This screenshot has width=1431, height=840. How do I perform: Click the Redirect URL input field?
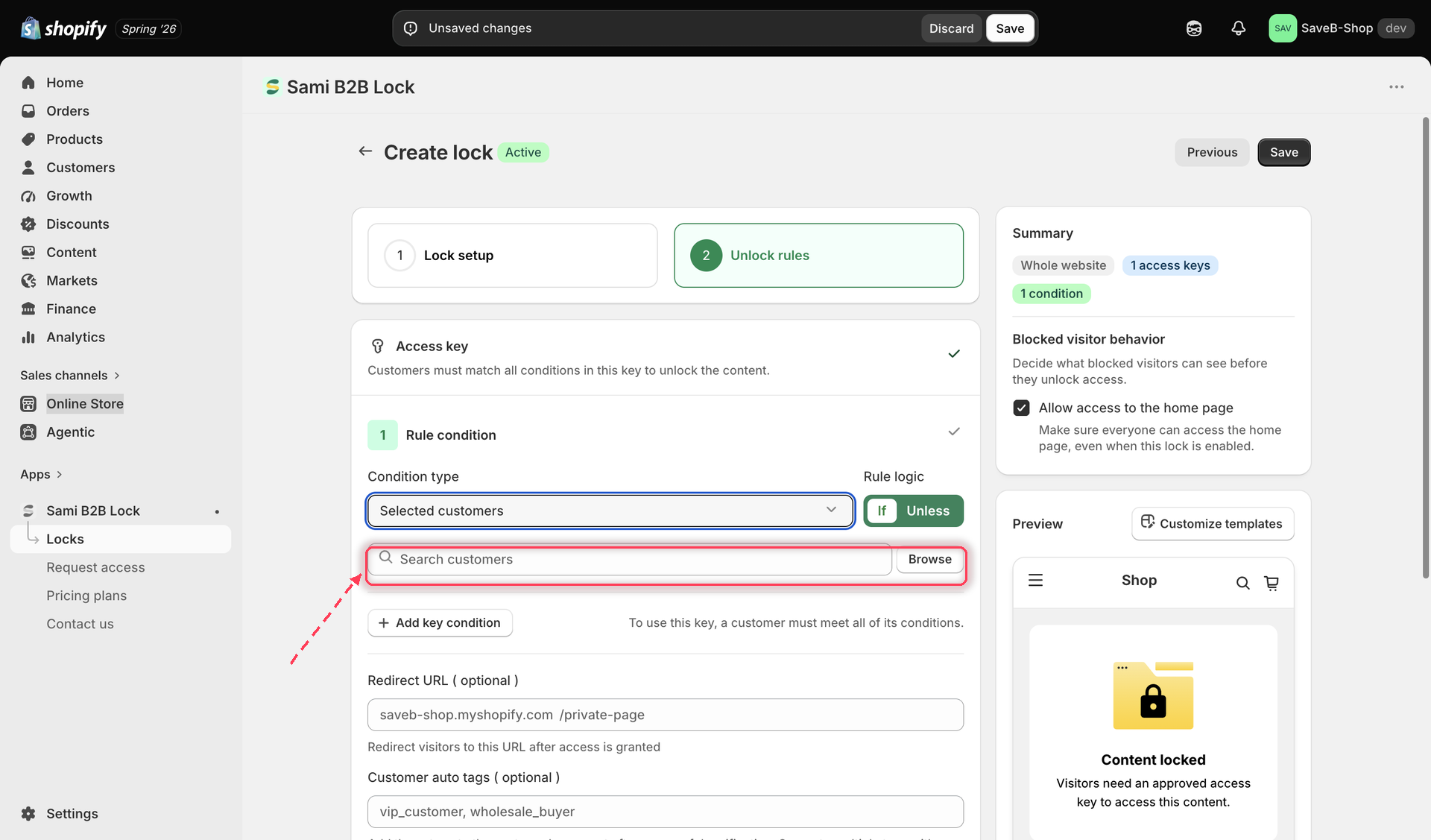pos(666,715)
